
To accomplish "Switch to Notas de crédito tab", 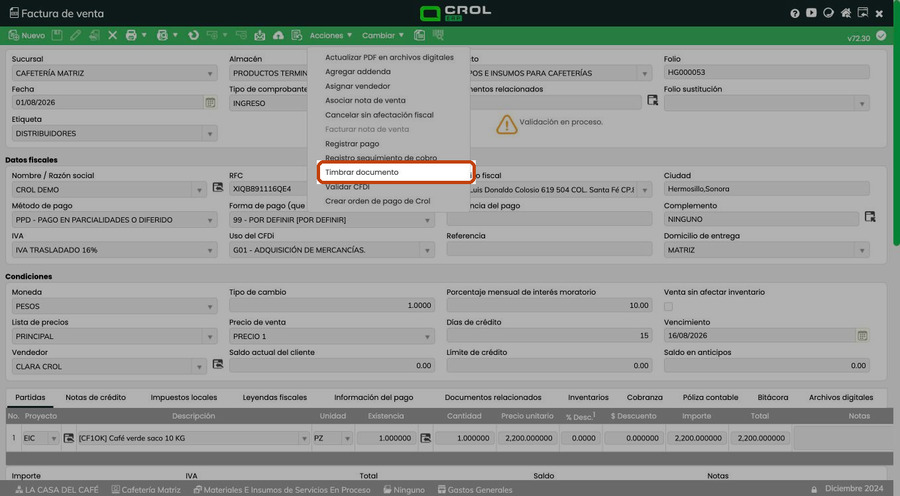I will (95, 397).
